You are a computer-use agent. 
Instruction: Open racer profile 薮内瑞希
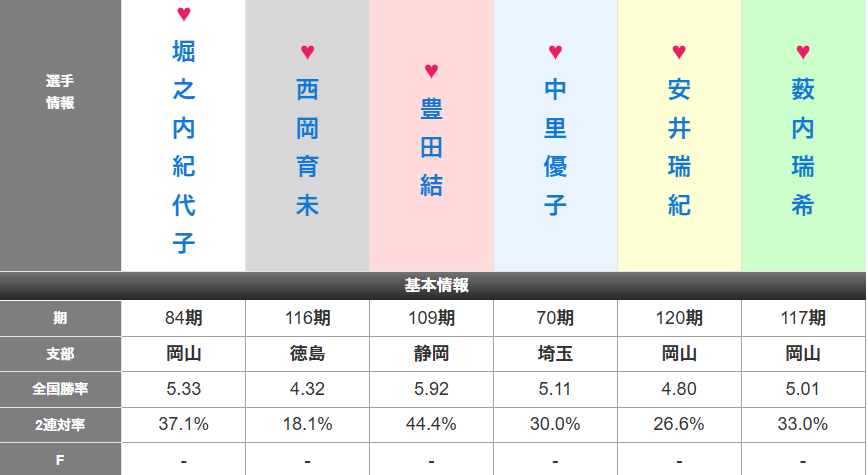click(x=803, y=147)
